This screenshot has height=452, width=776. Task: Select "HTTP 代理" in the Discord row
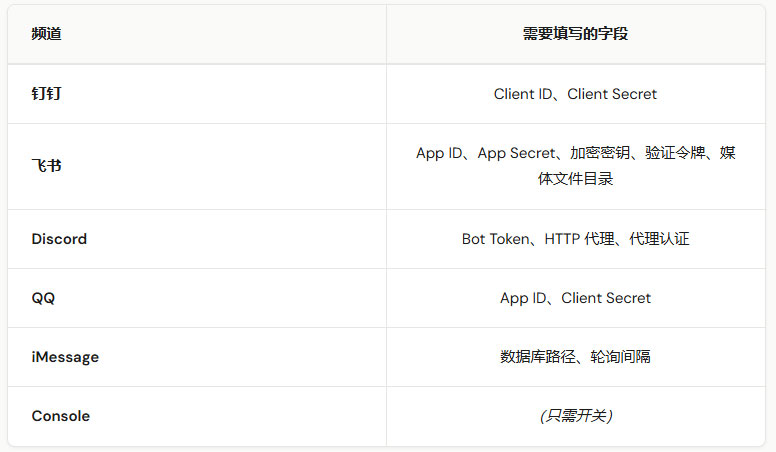coord(578,239)
